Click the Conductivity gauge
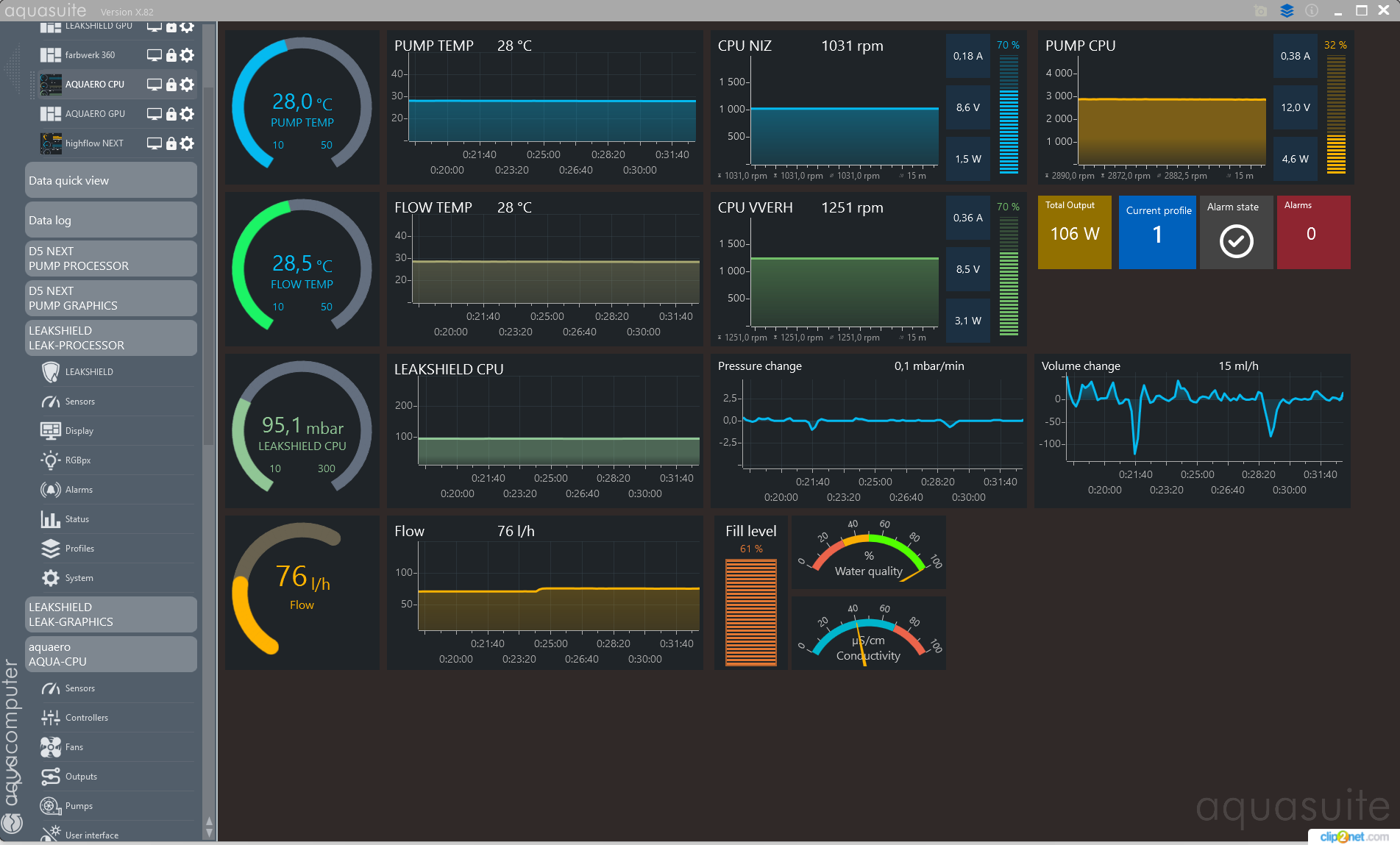Screen dimensions: 1400x845 point(869,634)
